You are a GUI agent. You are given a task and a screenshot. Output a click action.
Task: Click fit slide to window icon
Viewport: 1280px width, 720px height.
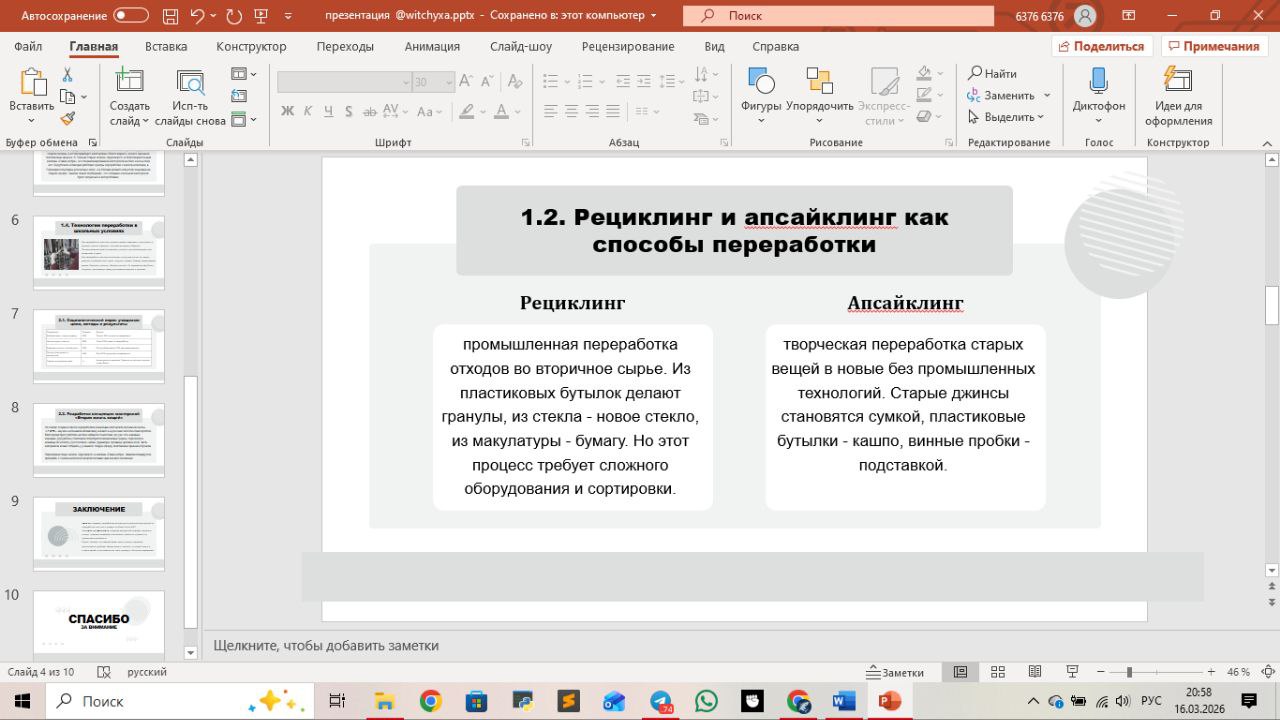[1266, 672]
